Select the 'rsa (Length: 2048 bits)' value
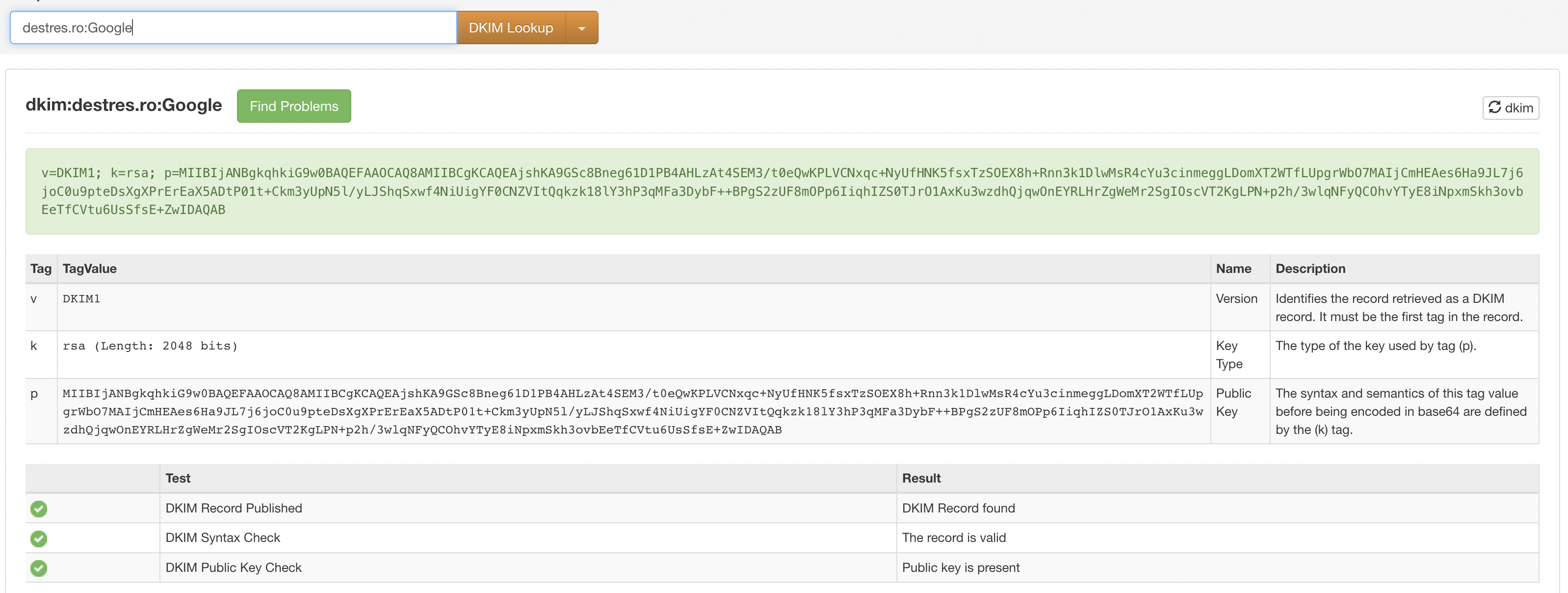 [x=150, y=346]
